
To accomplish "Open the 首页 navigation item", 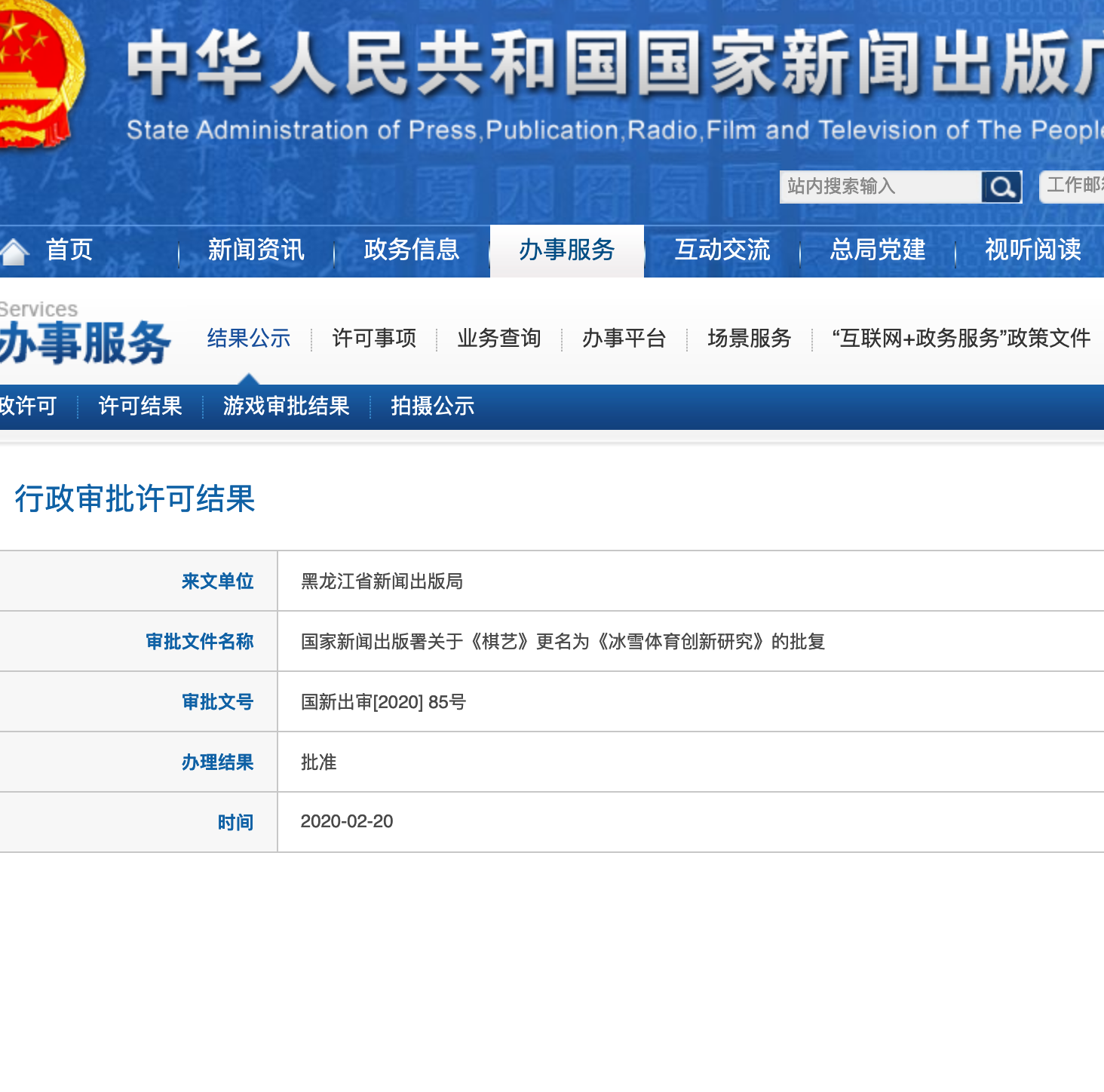I will (x=69, y=250).
